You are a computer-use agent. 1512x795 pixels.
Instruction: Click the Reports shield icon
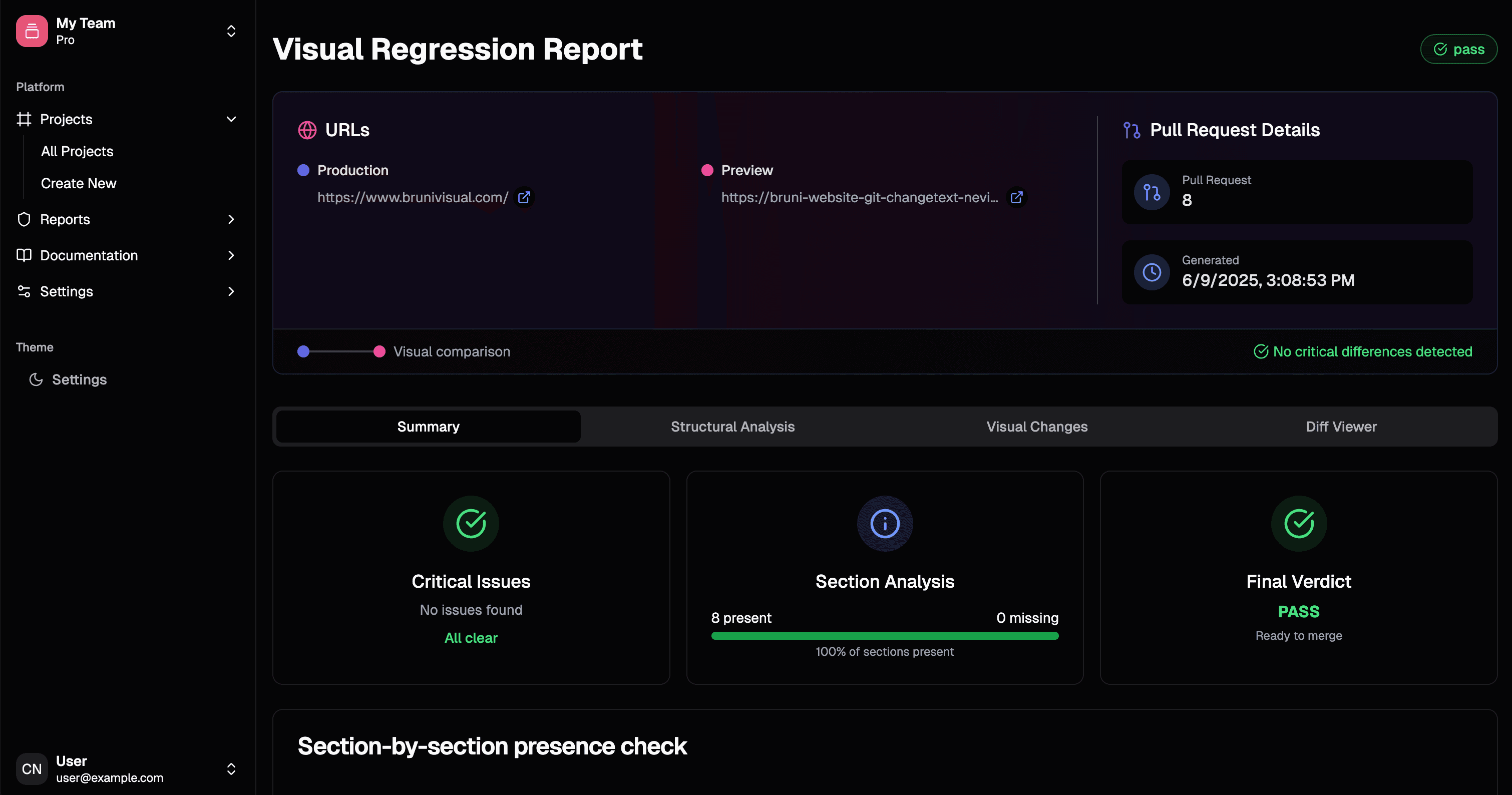[24, 219]
